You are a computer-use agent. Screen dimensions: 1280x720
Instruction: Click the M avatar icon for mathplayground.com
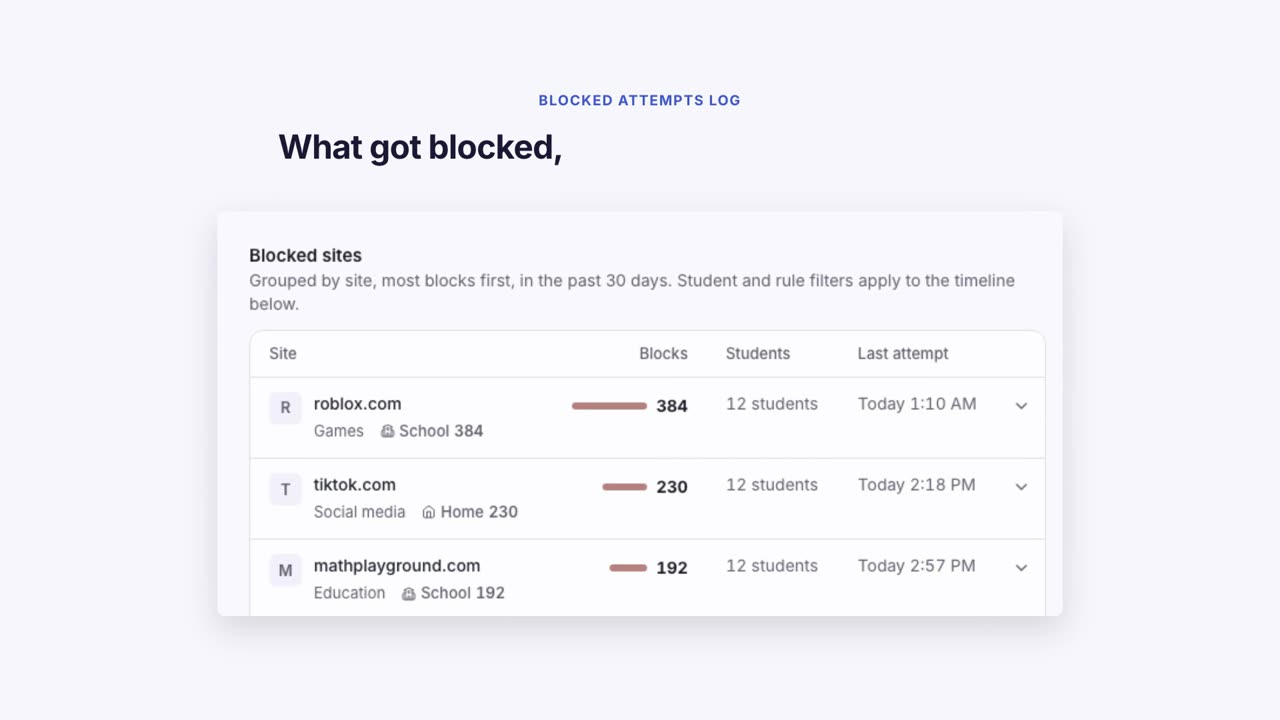click(285, 570)
